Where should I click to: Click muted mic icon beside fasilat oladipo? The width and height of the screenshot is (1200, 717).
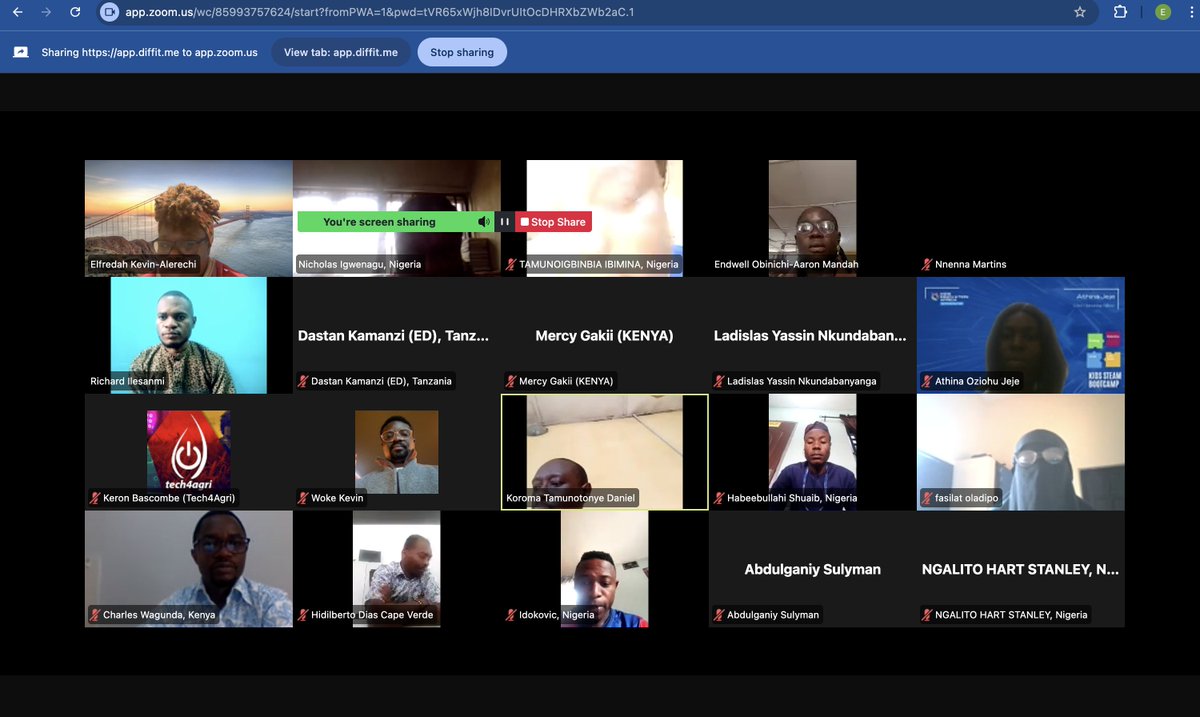[x=927, y=498]
